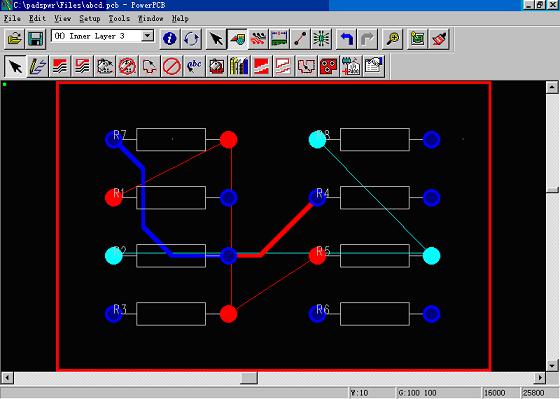Click the Undo blue arrow icon
Image resolution: width=560 pixels, height=399 pixels.
[x=346, y=39]
